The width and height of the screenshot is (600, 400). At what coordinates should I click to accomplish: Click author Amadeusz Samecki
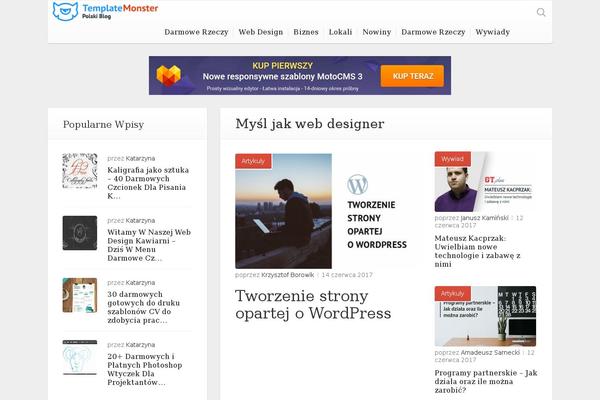coord(490,353)
